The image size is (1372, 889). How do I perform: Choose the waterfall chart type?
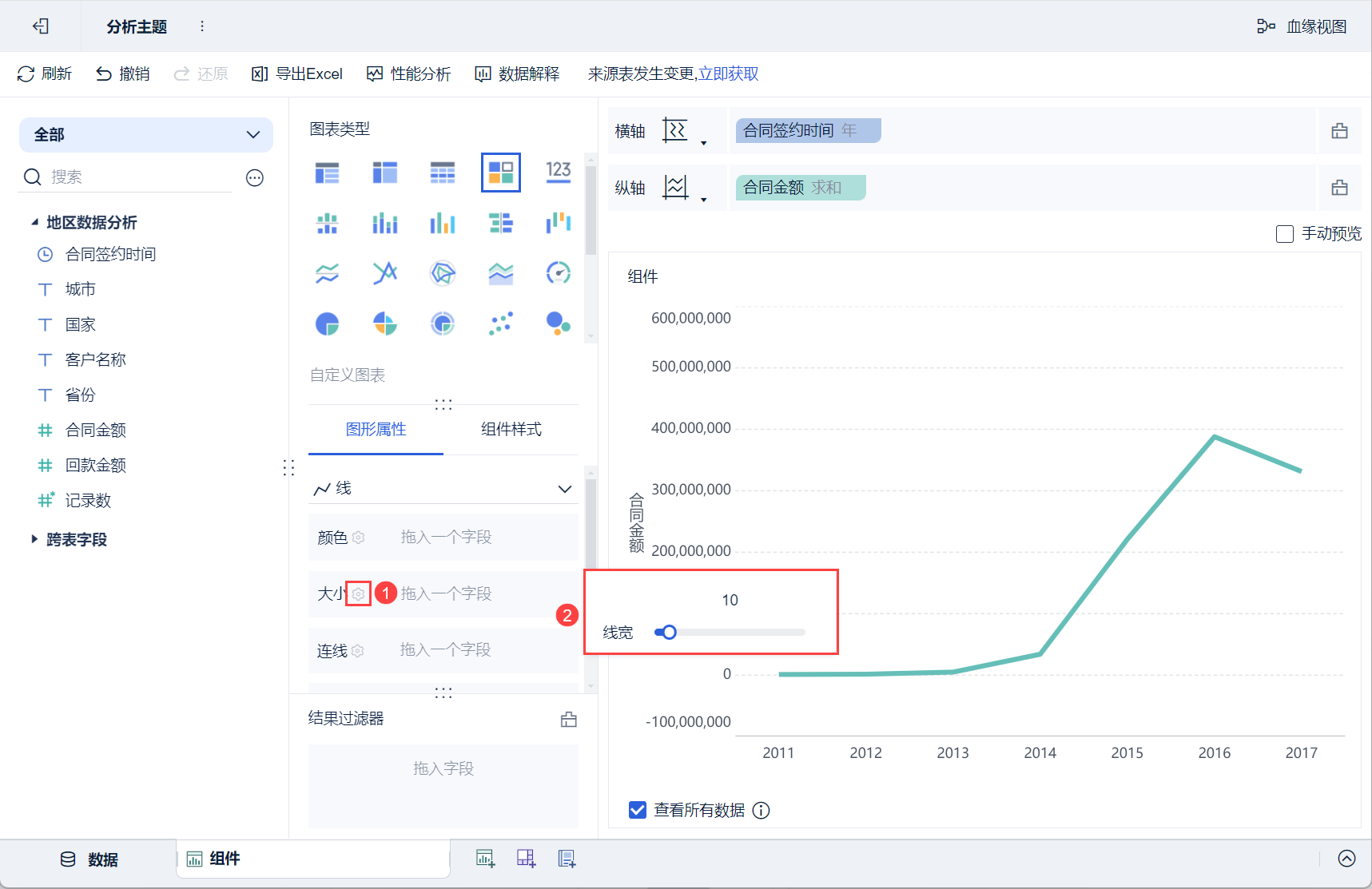point(559,223)
